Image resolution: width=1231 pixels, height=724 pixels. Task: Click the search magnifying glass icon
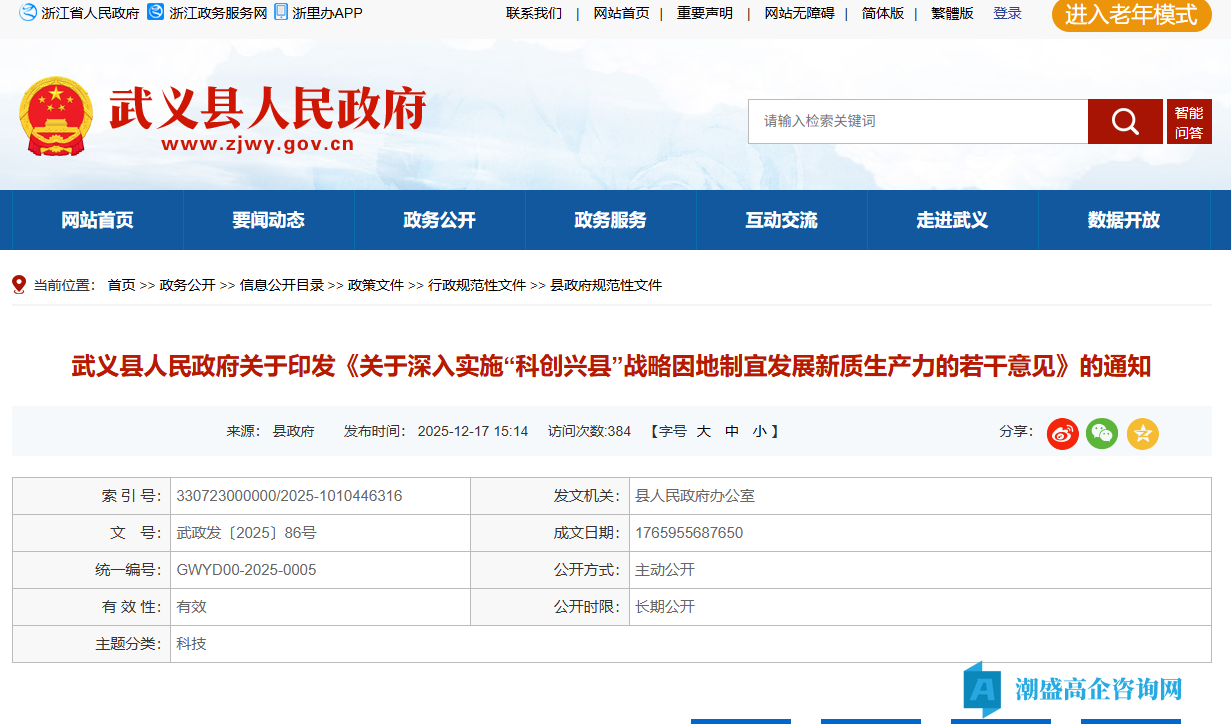(1124, 121)
